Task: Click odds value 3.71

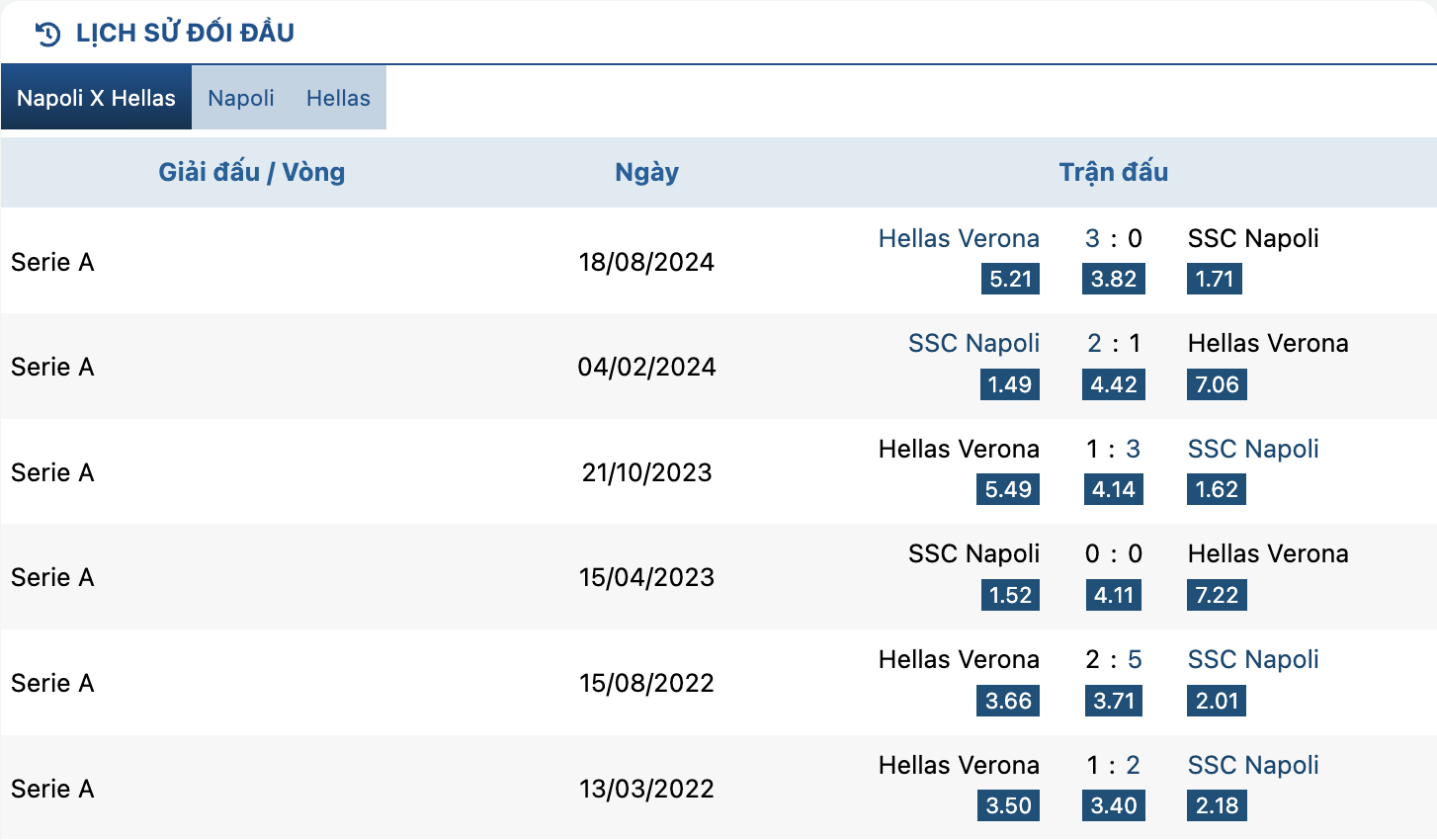Action: 1114,701
